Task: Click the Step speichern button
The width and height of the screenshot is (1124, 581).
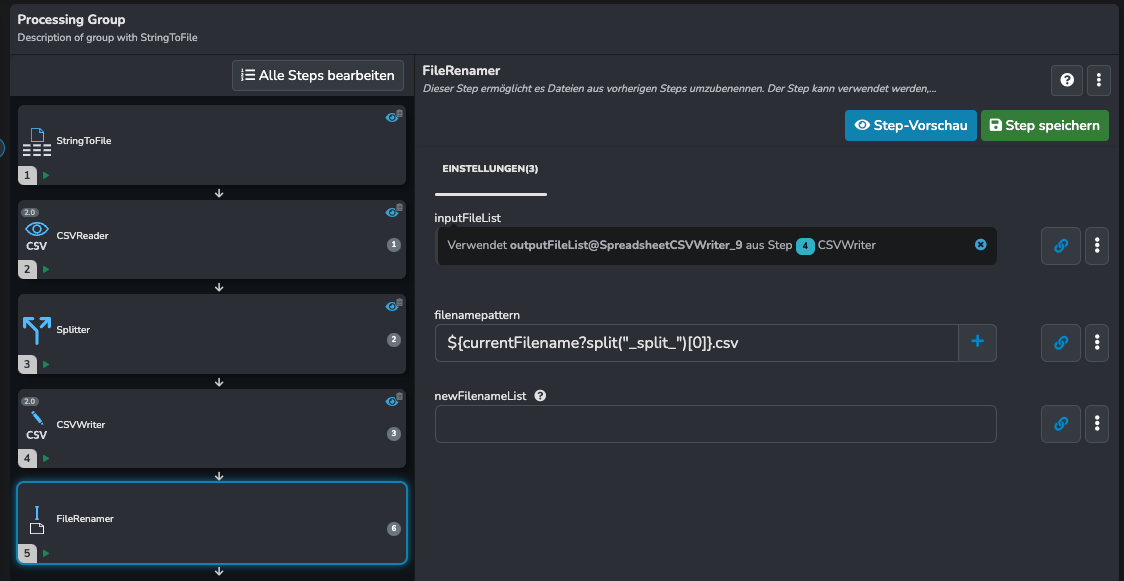Action: tap(1044, 125)
